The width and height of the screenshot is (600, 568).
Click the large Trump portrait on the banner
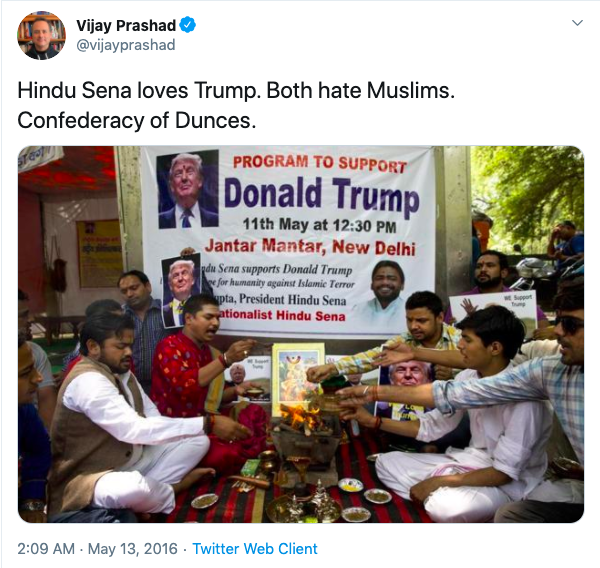pos(188,189)
